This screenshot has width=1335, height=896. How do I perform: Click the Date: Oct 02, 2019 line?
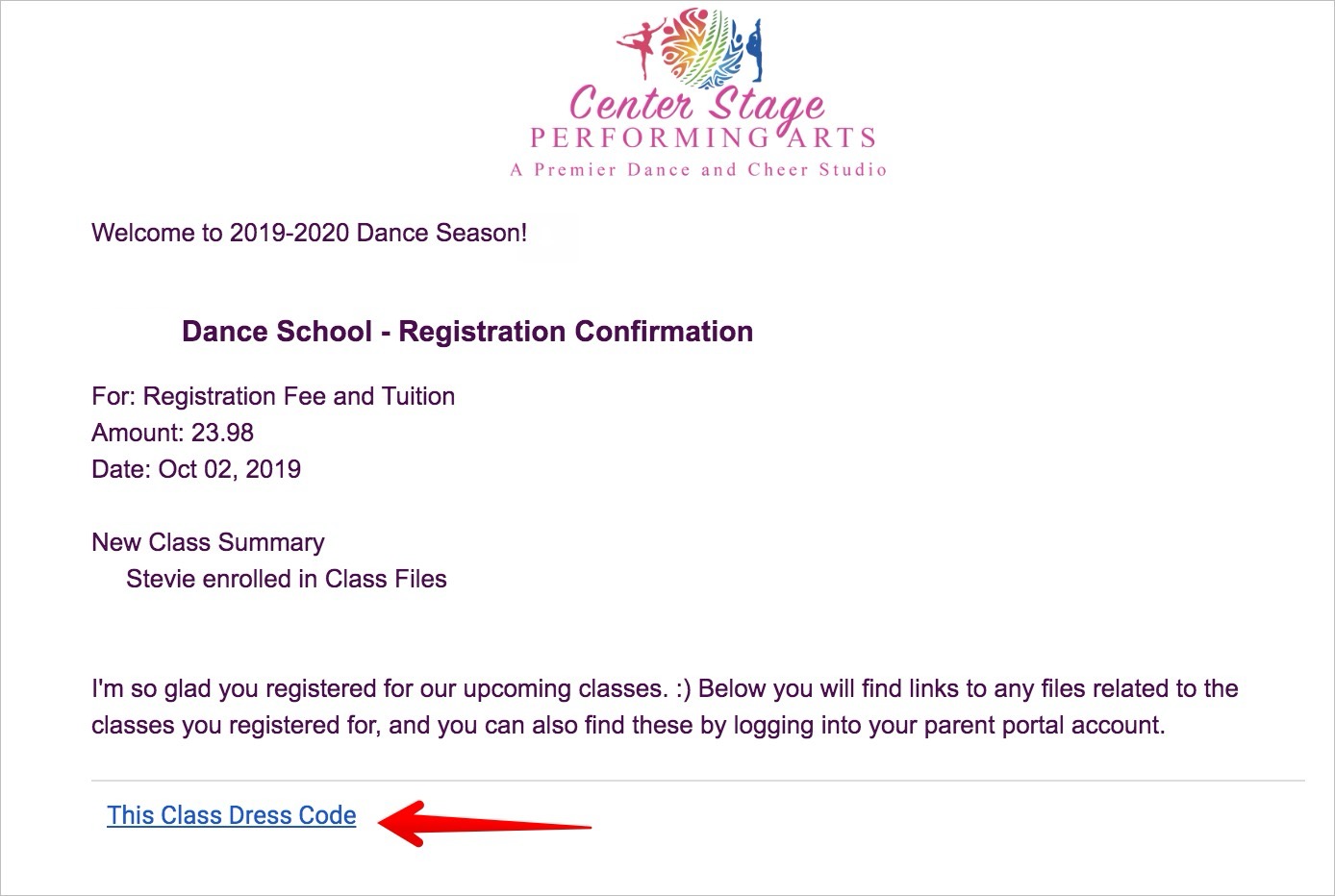click(x=196, y=469)
